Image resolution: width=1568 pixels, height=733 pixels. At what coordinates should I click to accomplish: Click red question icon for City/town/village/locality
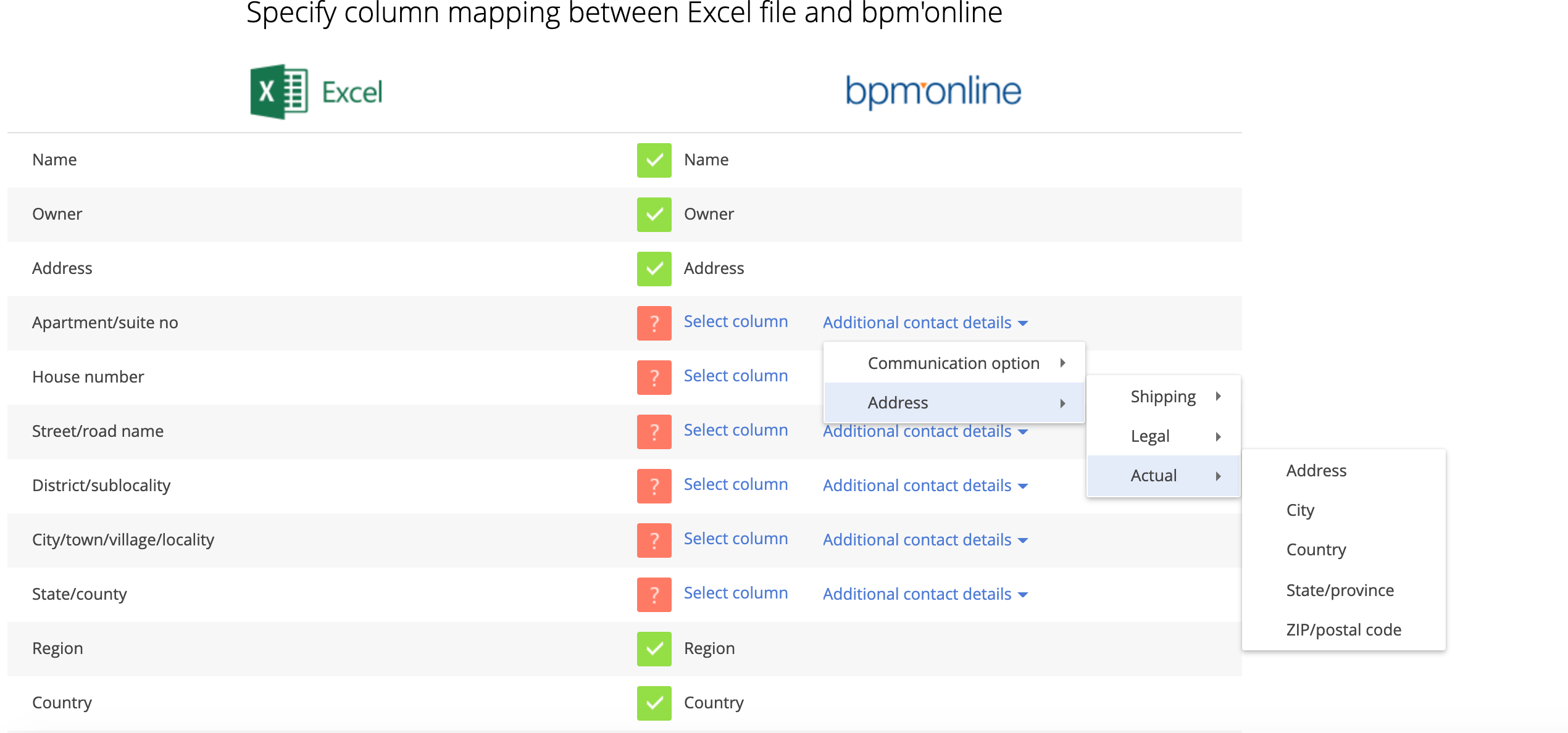click(654, 540)
